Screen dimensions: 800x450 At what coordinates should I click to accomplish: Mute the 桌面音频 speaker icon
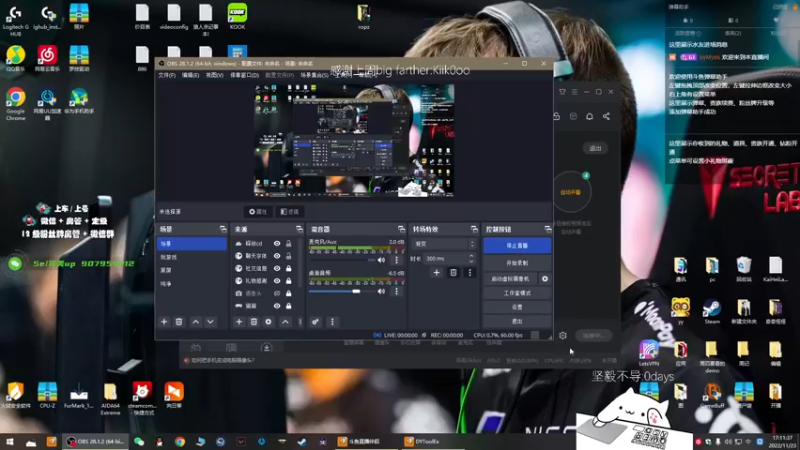[381, 291]
